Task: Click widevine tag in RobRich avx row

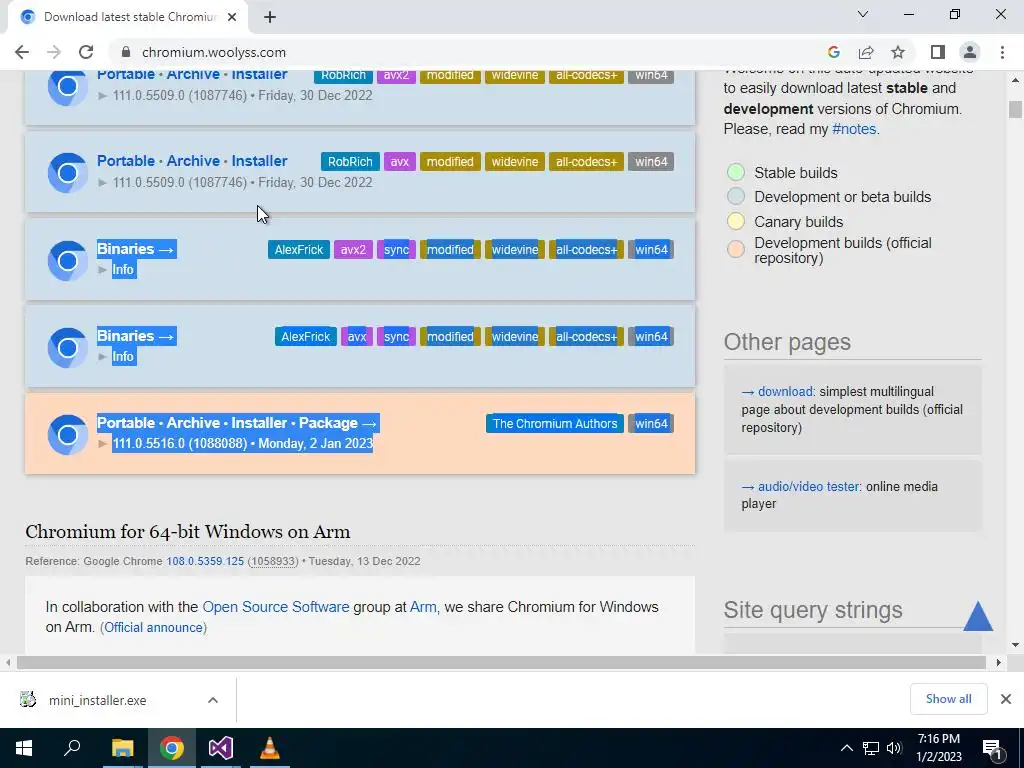Action: pos(515,161)
